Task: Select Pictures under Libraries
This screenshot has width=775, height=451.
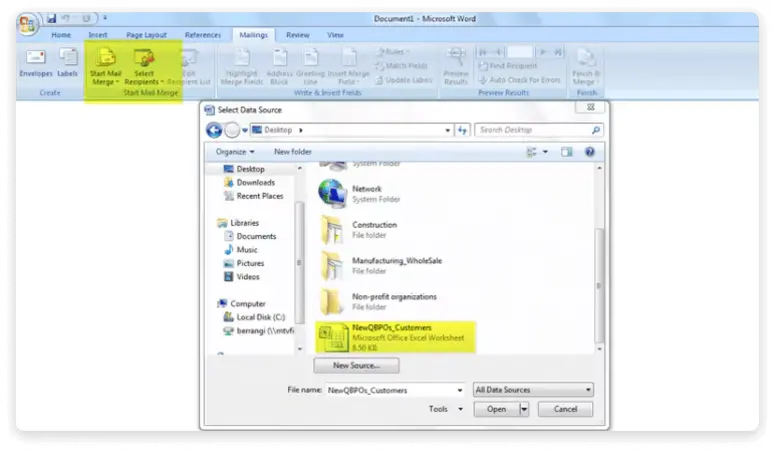Action: (x=244, y=264)
